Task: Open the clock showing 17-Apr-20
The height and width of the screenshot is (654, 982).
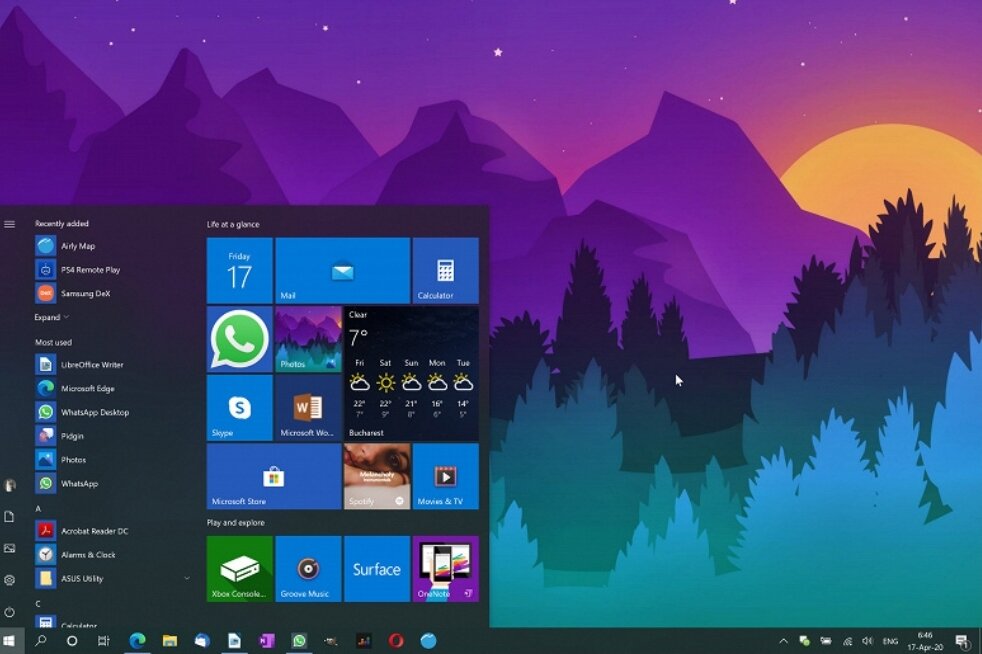Action: pyautogui.click(x=925, y=641)
